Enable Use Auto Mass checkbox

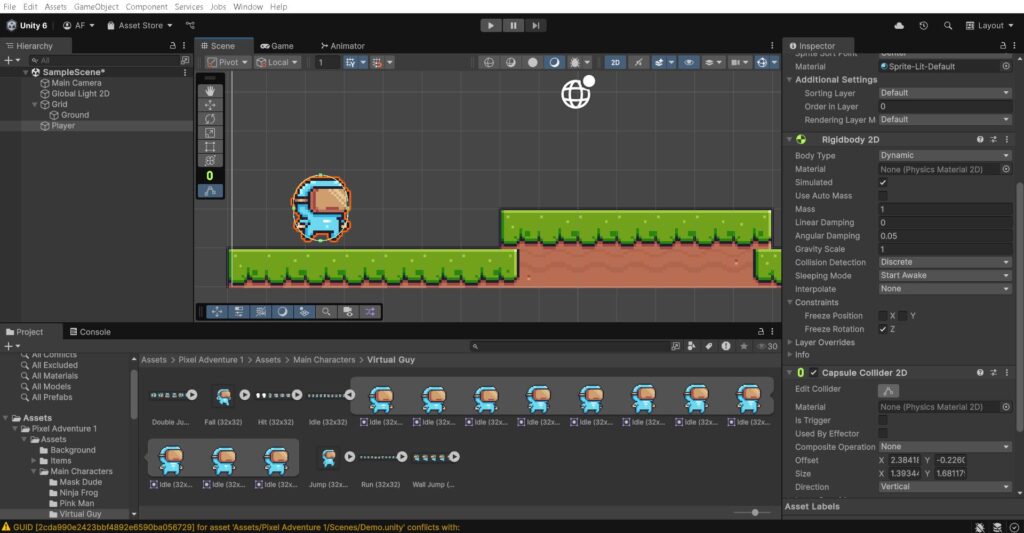(883, 196)
